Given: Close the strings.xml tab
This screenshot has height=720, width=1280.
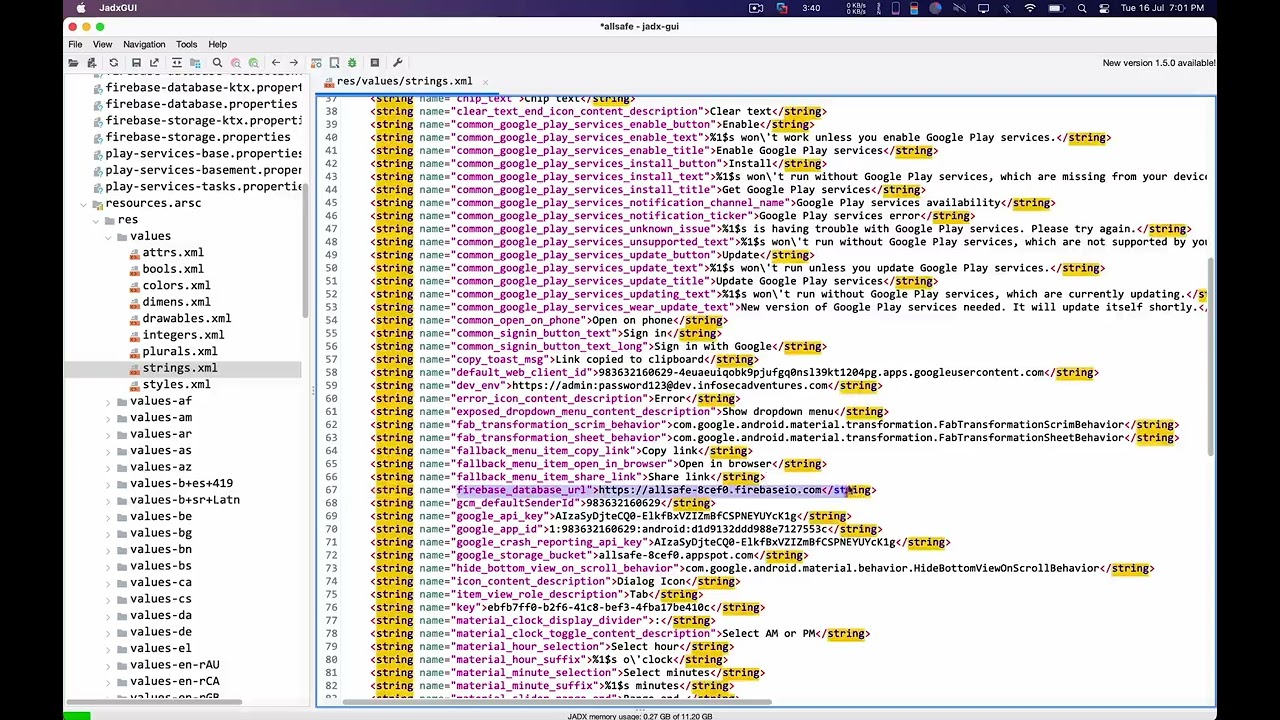Looking at the screenshot, I should (x=485, y=82).
